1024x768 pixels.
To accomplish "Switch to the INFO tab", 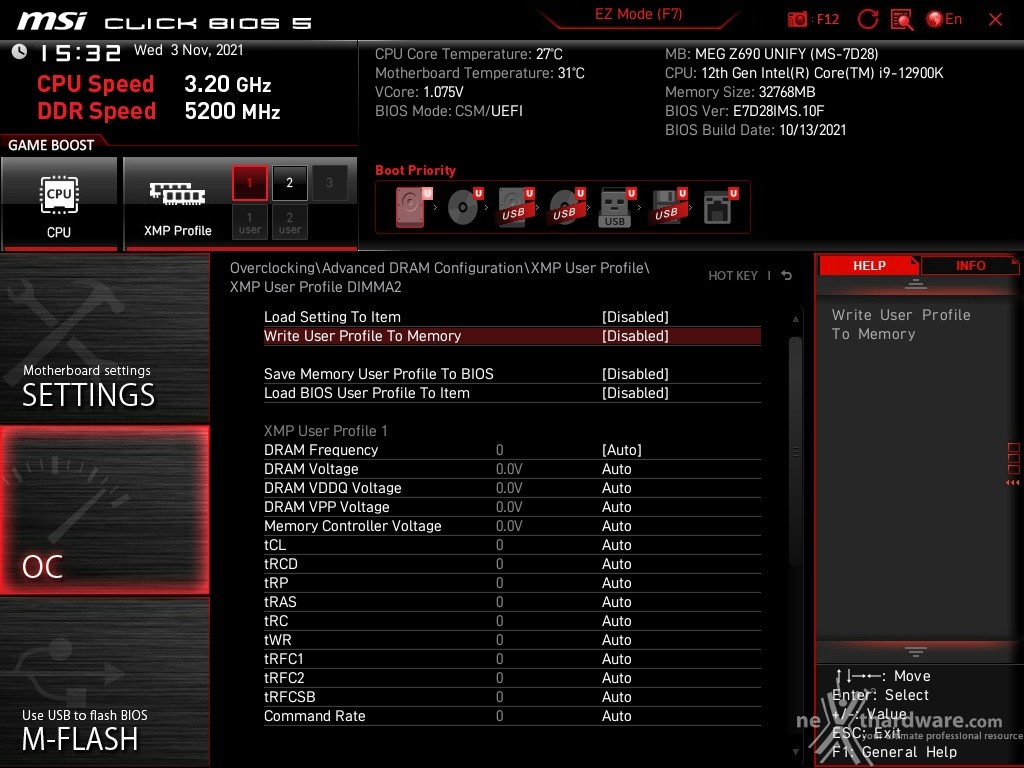I will tap(970, 266).
